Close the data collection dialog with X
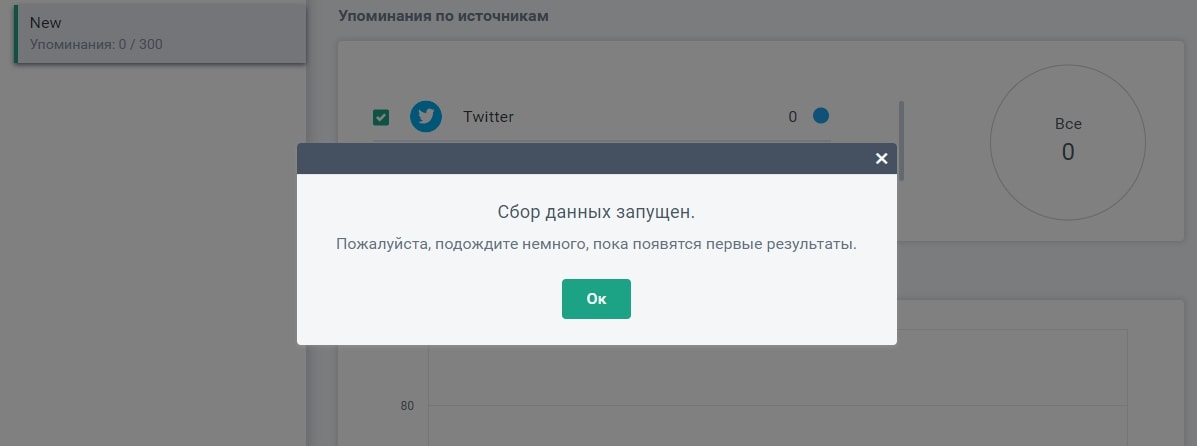Image resolution: width=1197 pixels, height=446 pixels. (882, 159)
